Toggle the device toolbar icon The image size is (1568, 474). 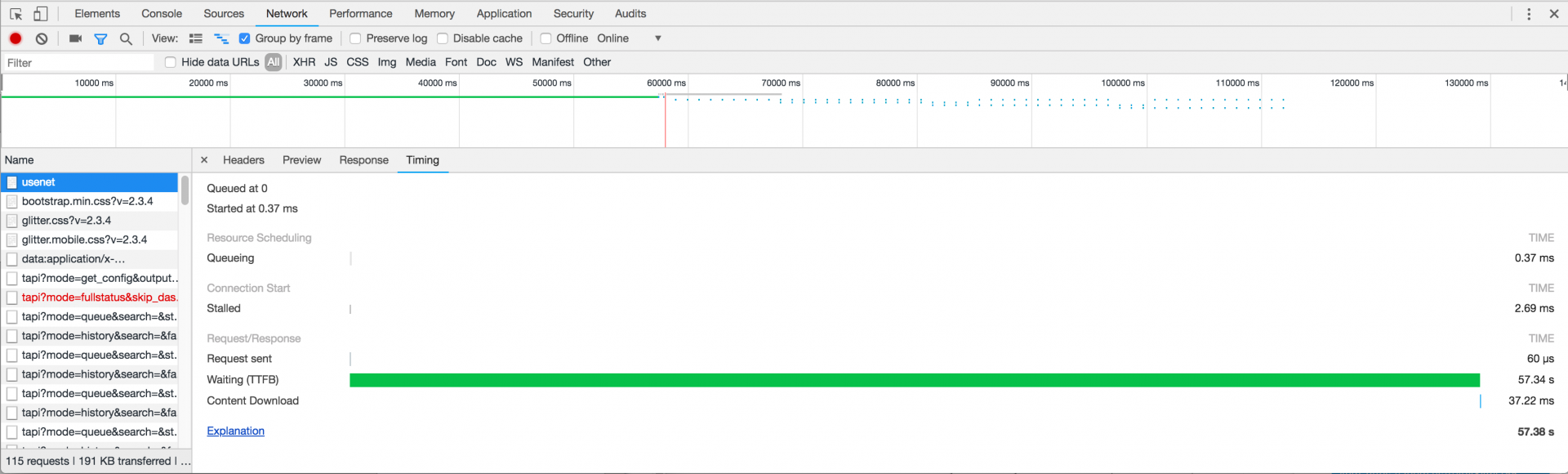[x=41, y=14]
